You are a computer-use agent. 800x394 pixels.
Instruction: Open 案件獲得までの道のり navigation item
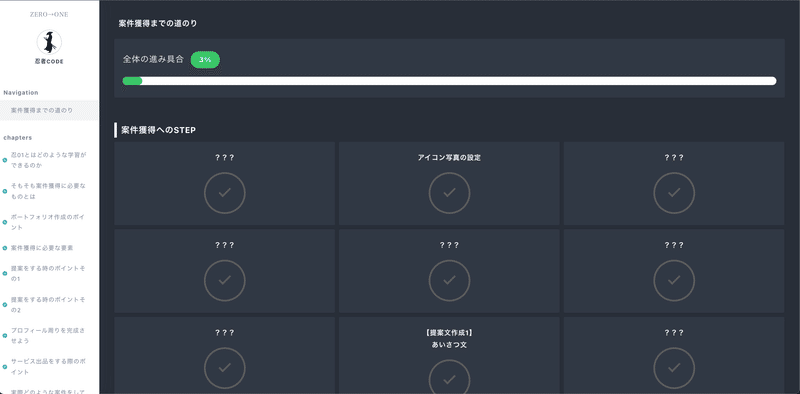click(49, 110)
